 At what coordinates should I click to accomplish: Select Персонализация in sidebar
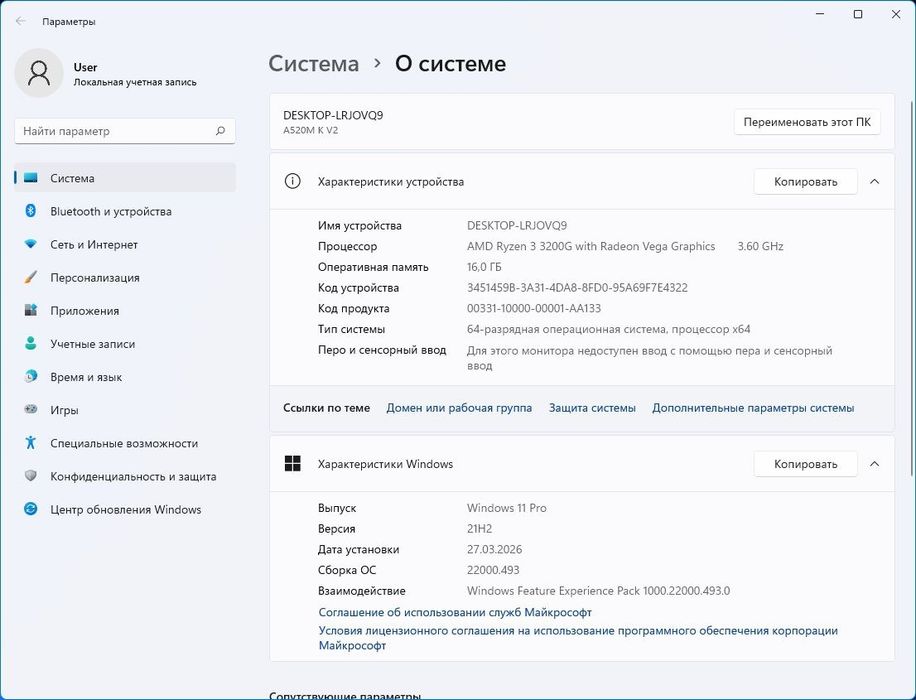(125, 277)
